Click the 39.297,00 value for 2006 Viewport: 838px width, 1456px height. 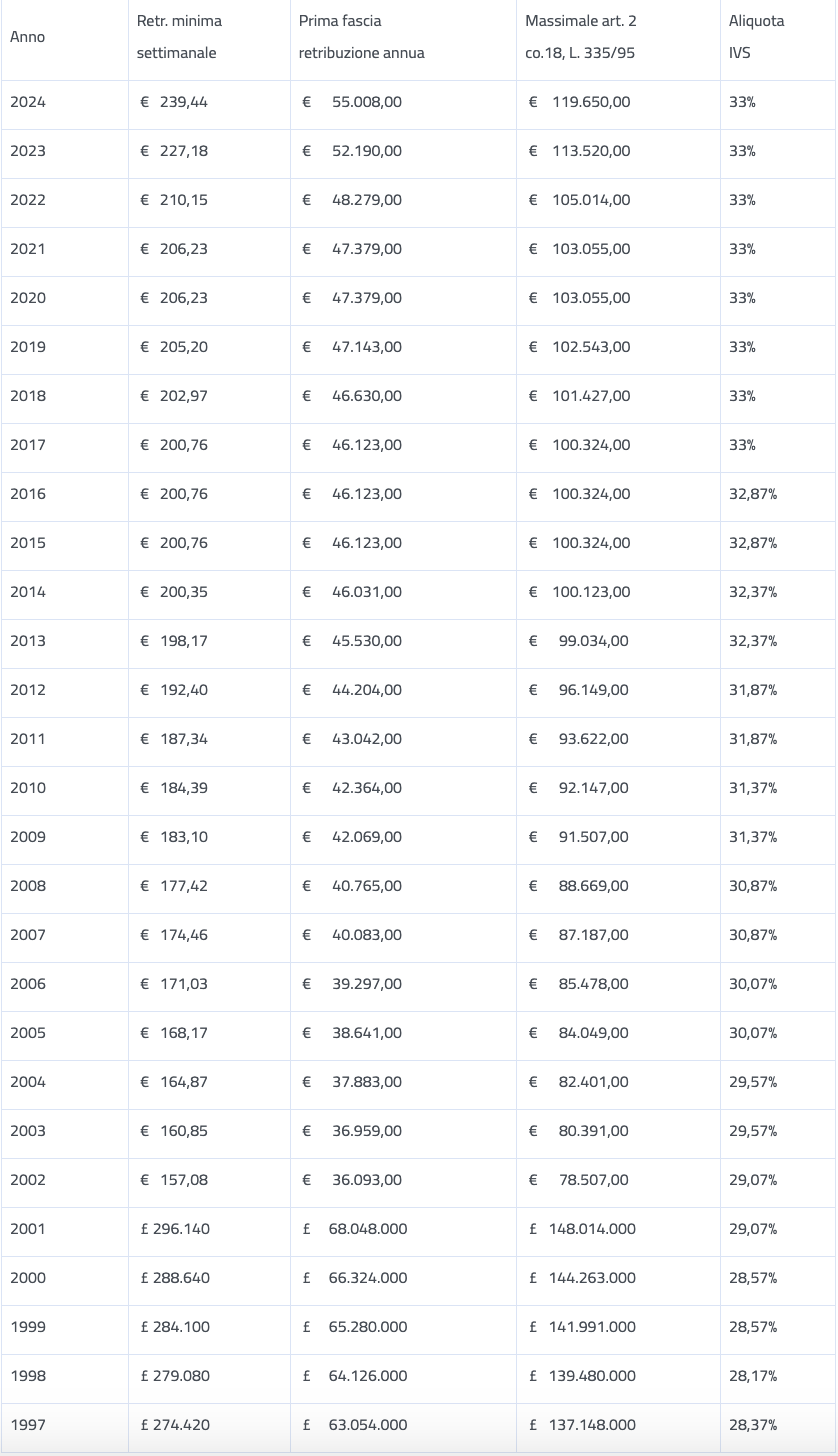[x=366, y=984]
